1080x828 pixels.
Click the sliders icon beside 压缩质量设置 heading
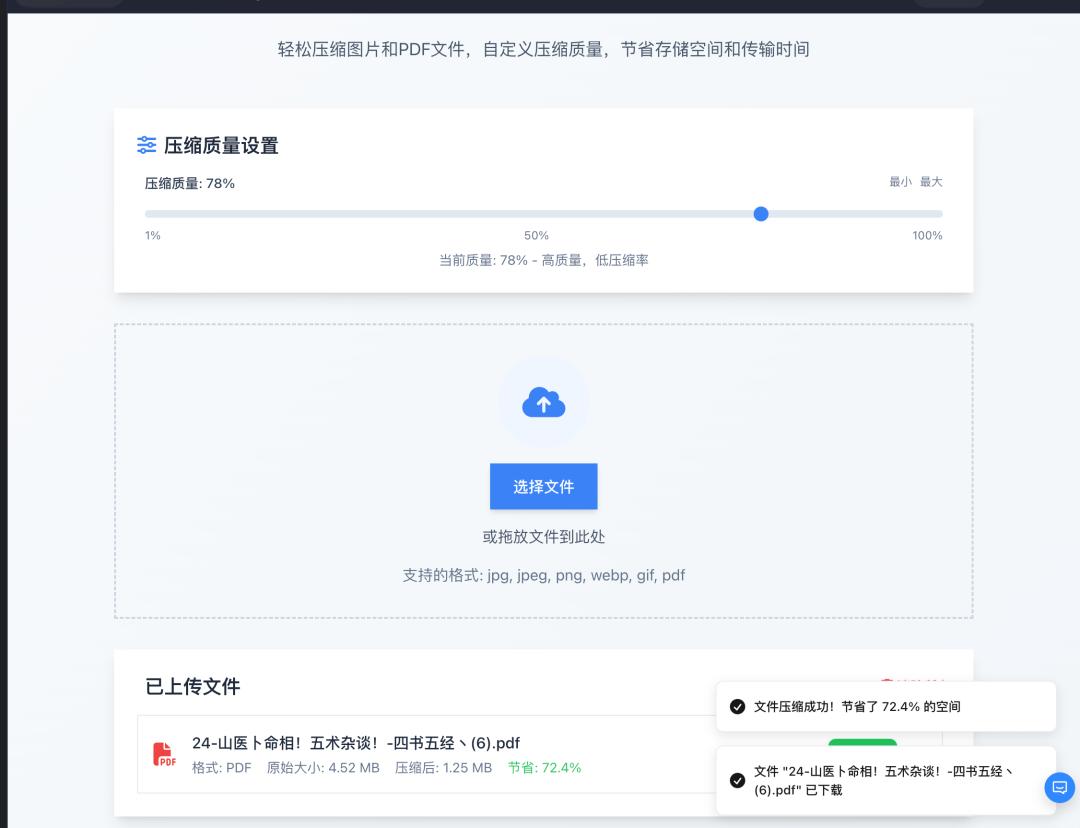click(x=146, y=146)
